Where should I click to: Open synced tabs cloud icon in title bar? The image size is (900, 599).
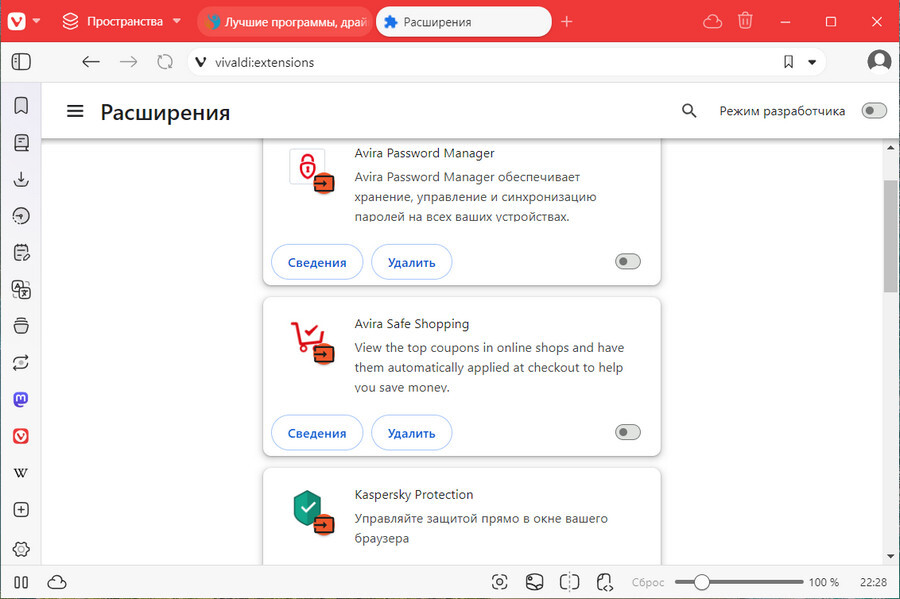coord(712,22)
